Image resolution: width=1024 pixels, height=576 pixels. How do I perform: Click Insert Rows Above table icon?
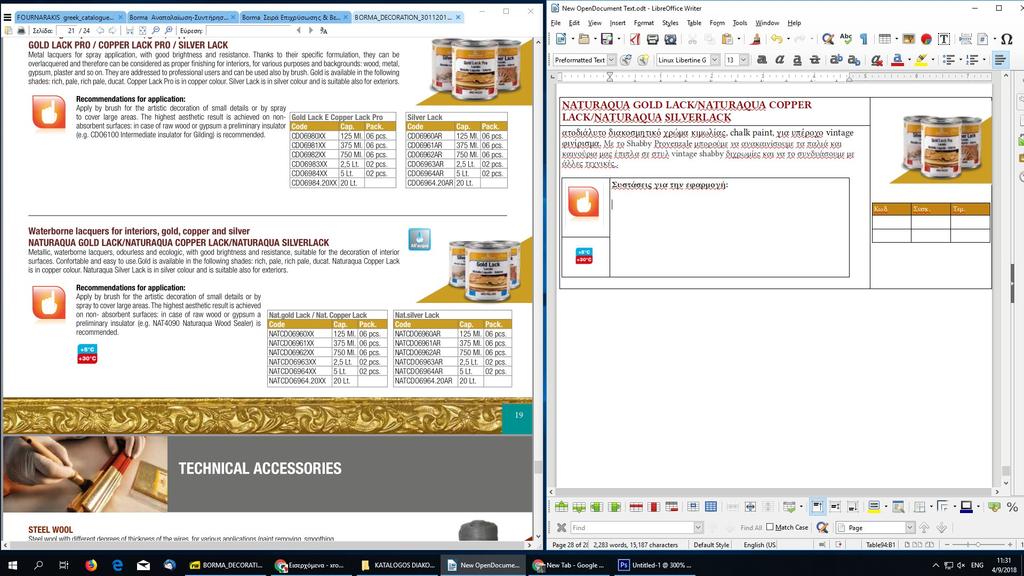561,507
